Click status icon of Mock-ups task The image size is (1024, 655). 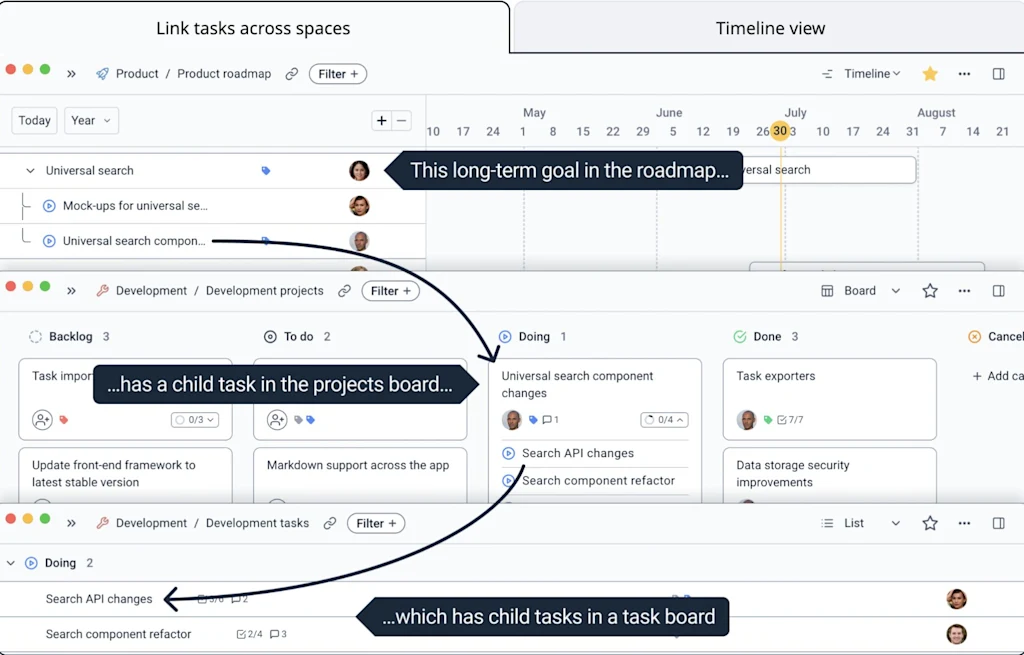point(49,206)
